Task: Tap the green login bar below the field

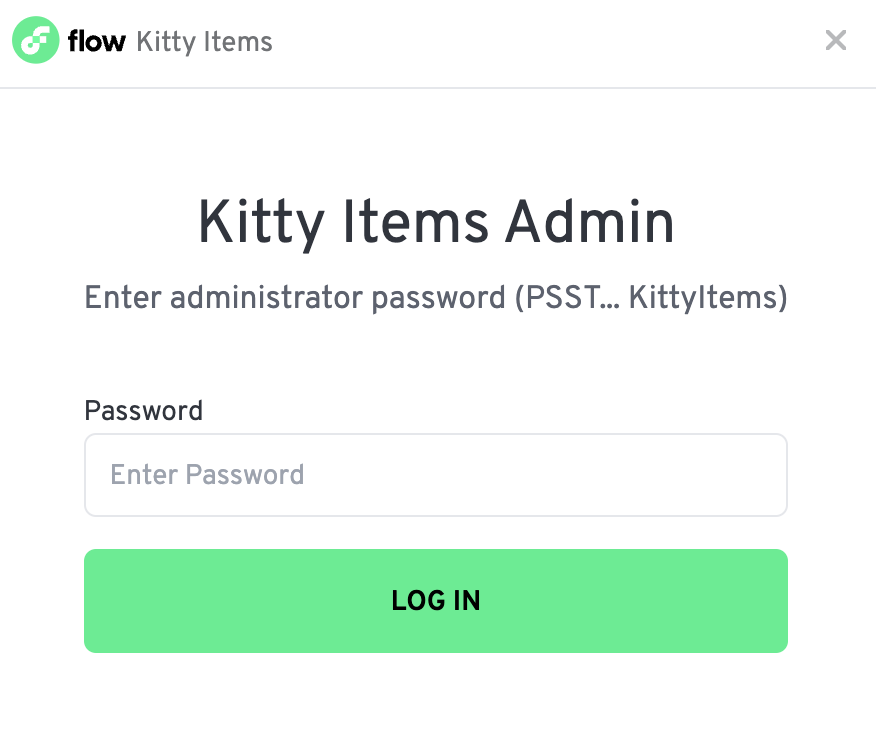Action: 436,601
